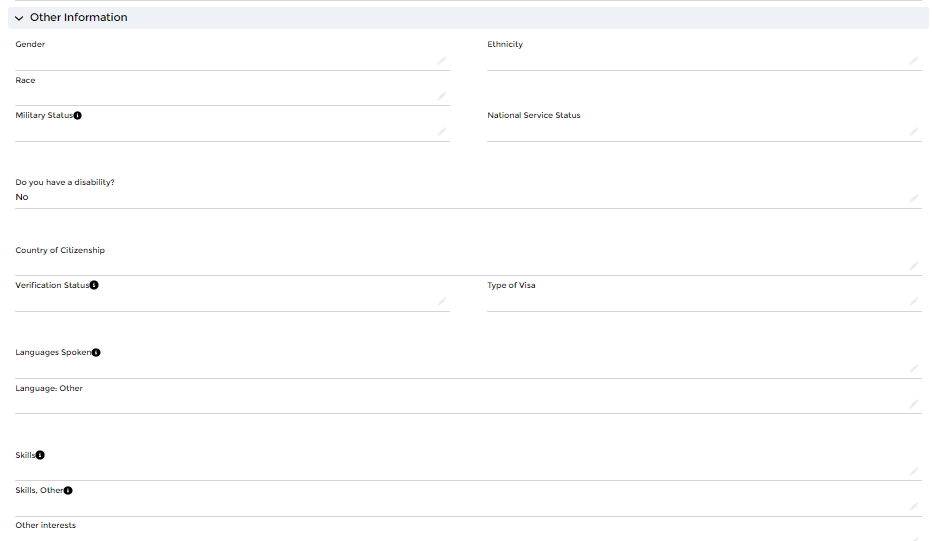Viewport: 932px width, 541px height.
Task: Edit Skills, Other pencil icon
Action: coord(914,507)
